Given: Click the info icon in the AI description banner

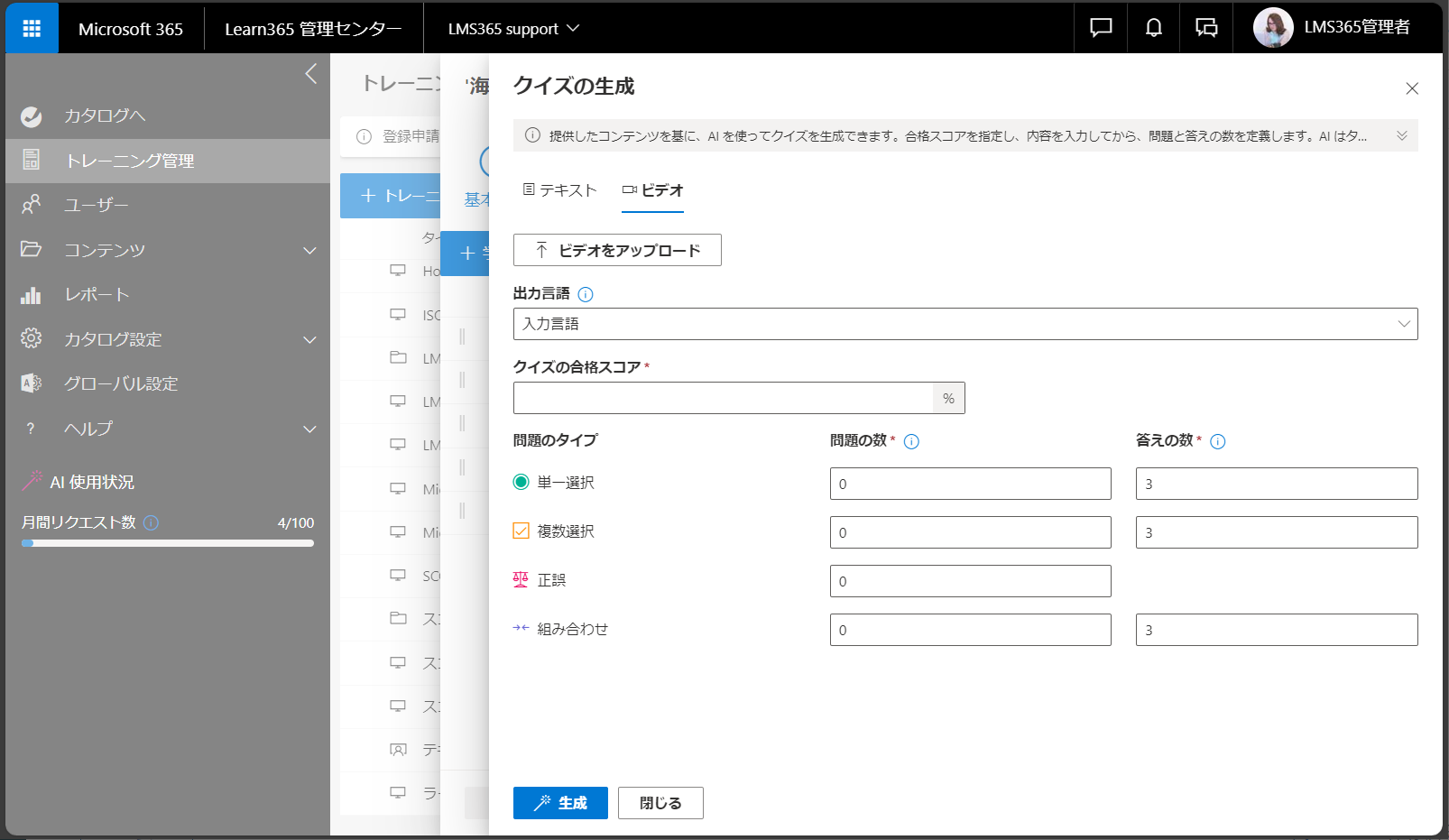Looking at the screenshot, I should (532, 135).
